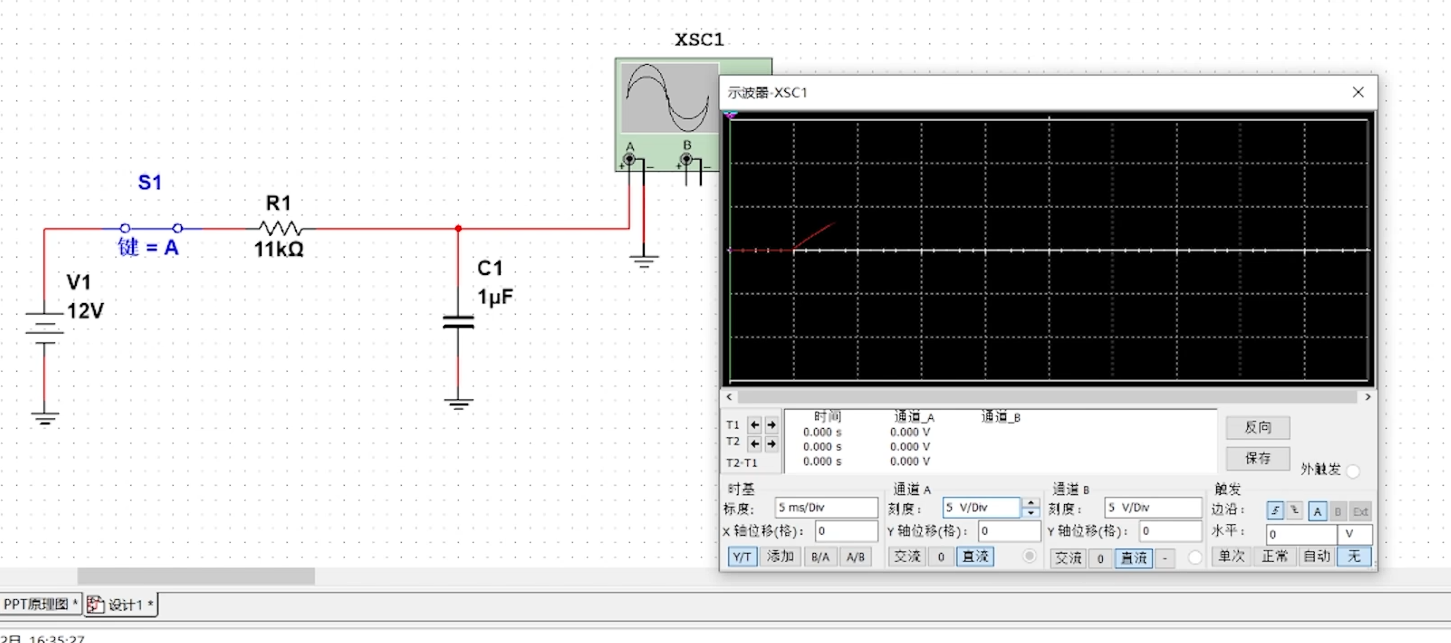Screen dimensions: 1451x643
Task: Switch timebase to A/B mode
Action: pos(856,557)
